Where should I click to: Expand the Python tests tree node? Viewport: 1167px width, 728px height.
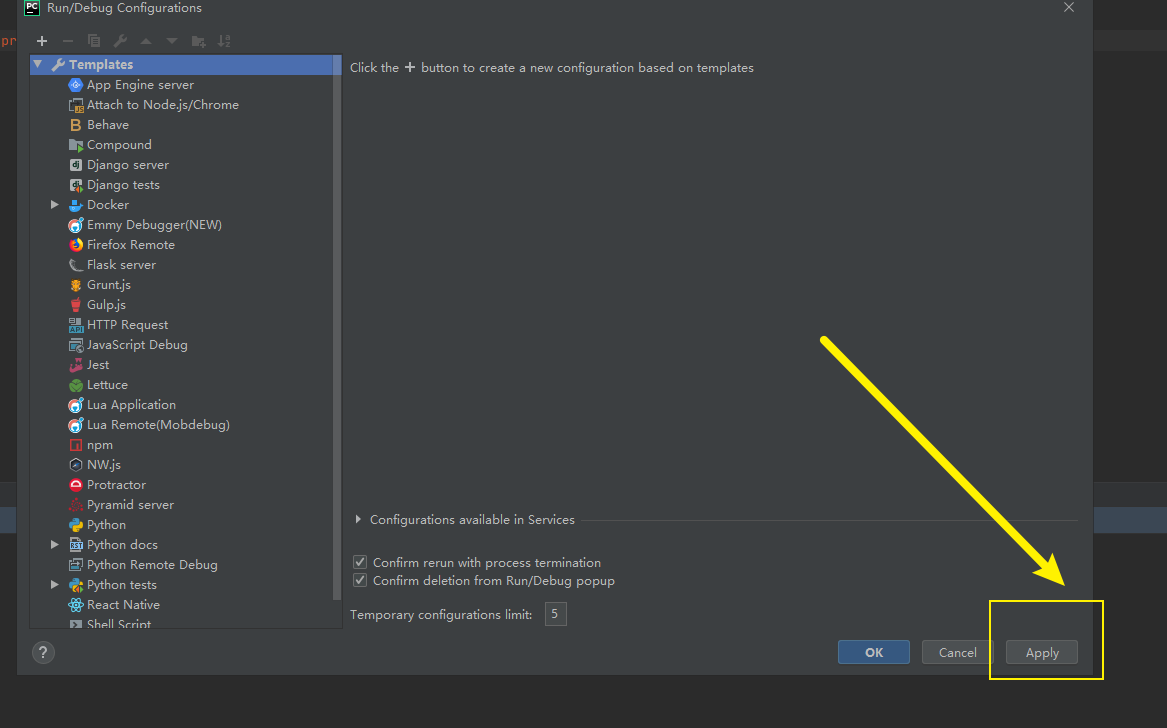tap(55, 584)
